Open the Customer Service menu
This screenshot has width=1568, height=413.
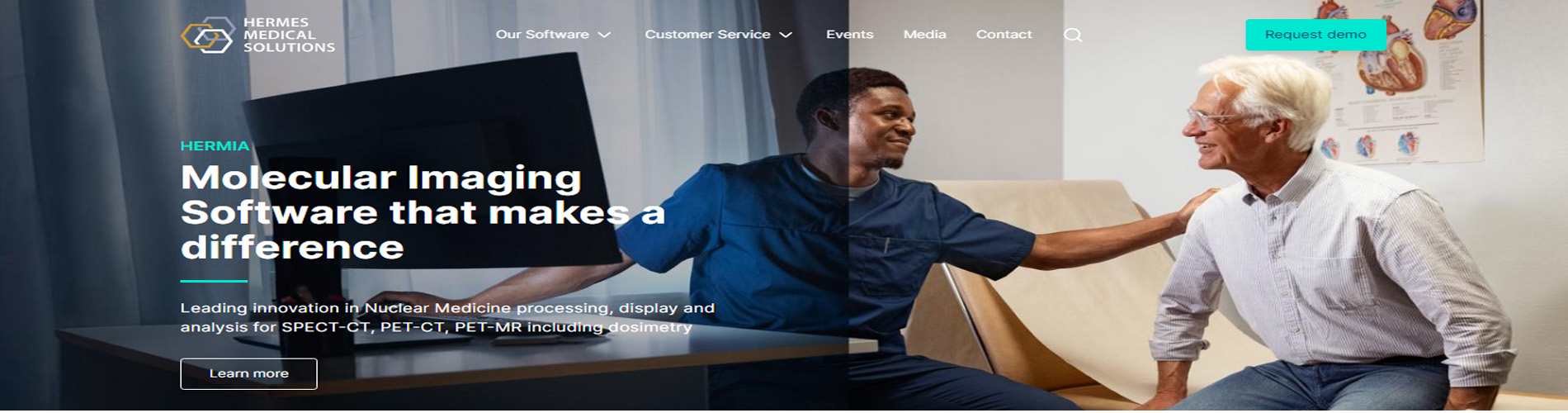(x=707, y=35)
